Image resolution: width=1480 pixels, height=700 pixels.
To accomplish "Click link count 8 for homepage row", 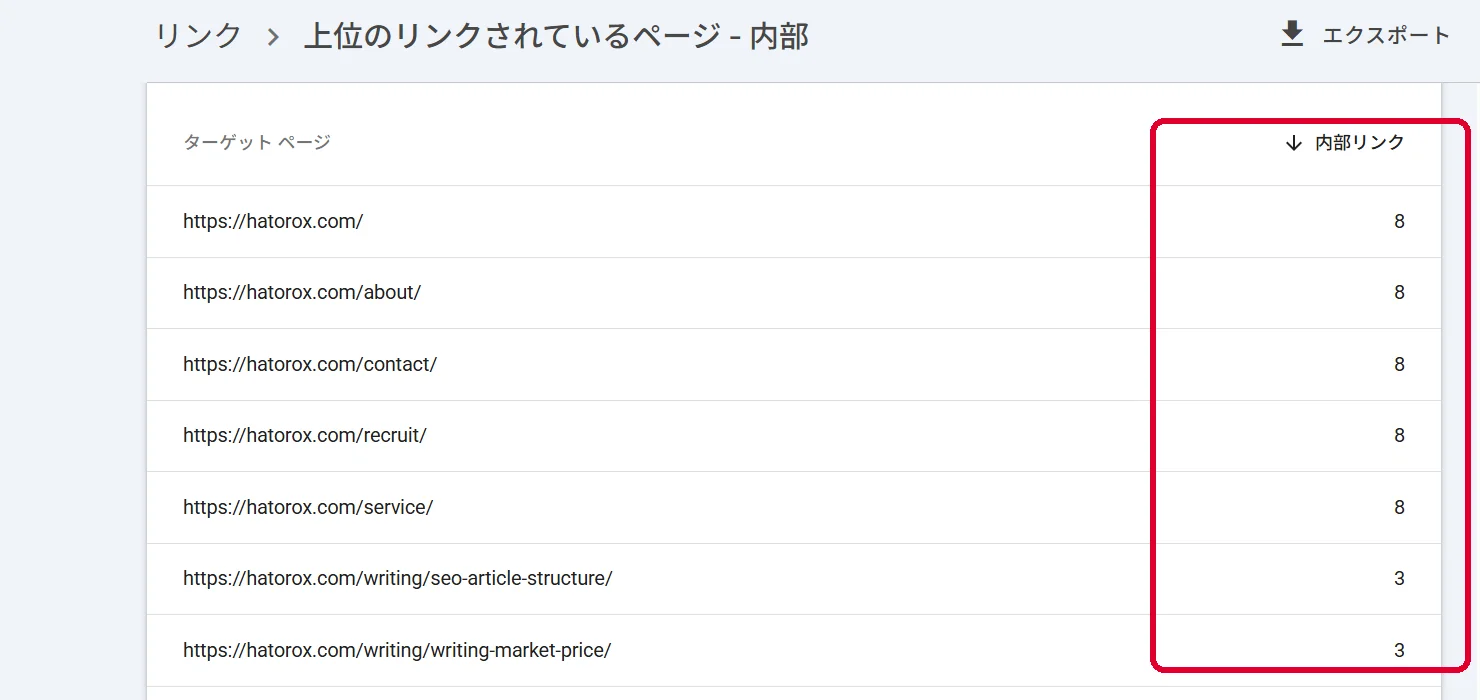I will 1399,222.
